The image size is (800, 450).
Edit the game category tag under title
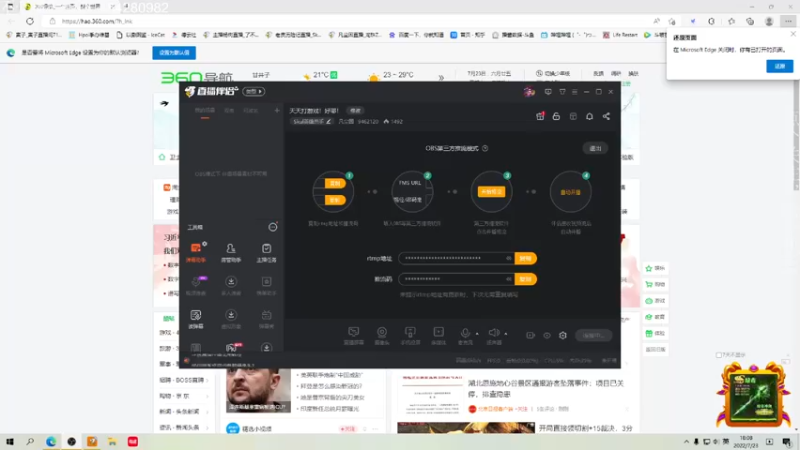tap(312, 121)
